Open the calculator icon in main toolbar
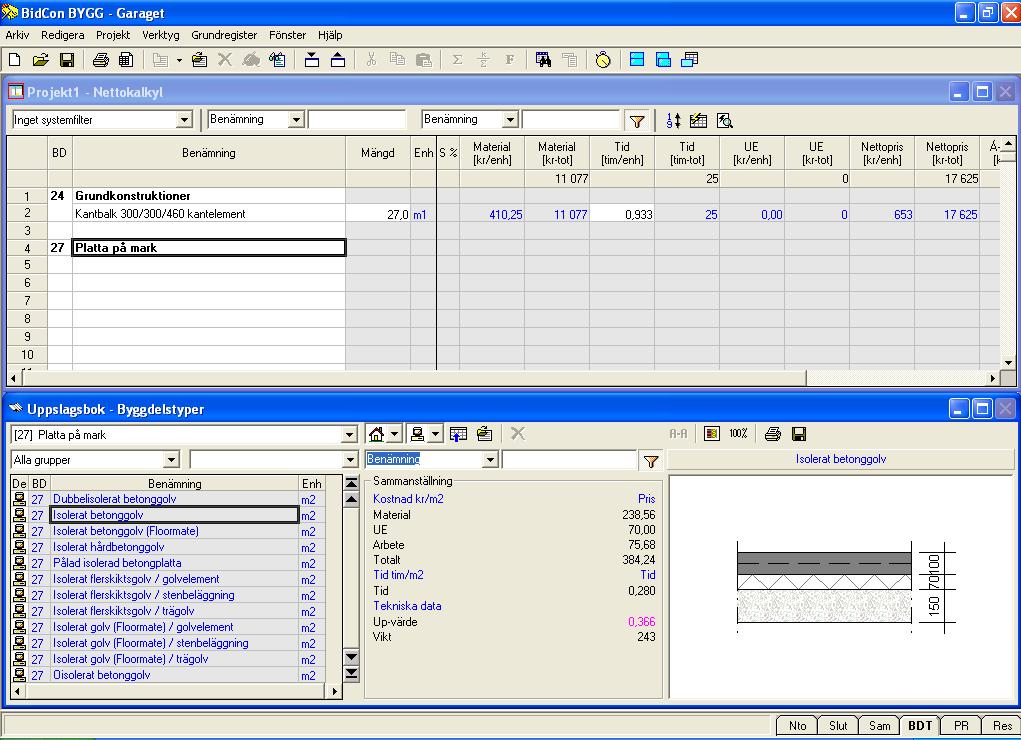This screenshot has width=1021, height=740. [x=126, y=60]
